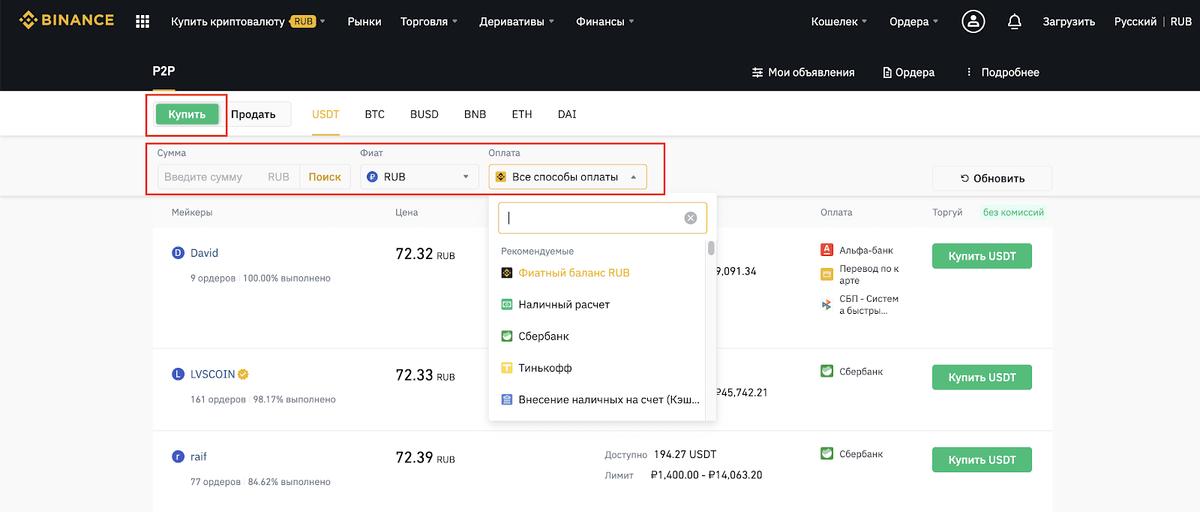Click raif's avatar icon
The image size is (1200, 512).
point(179,457)
